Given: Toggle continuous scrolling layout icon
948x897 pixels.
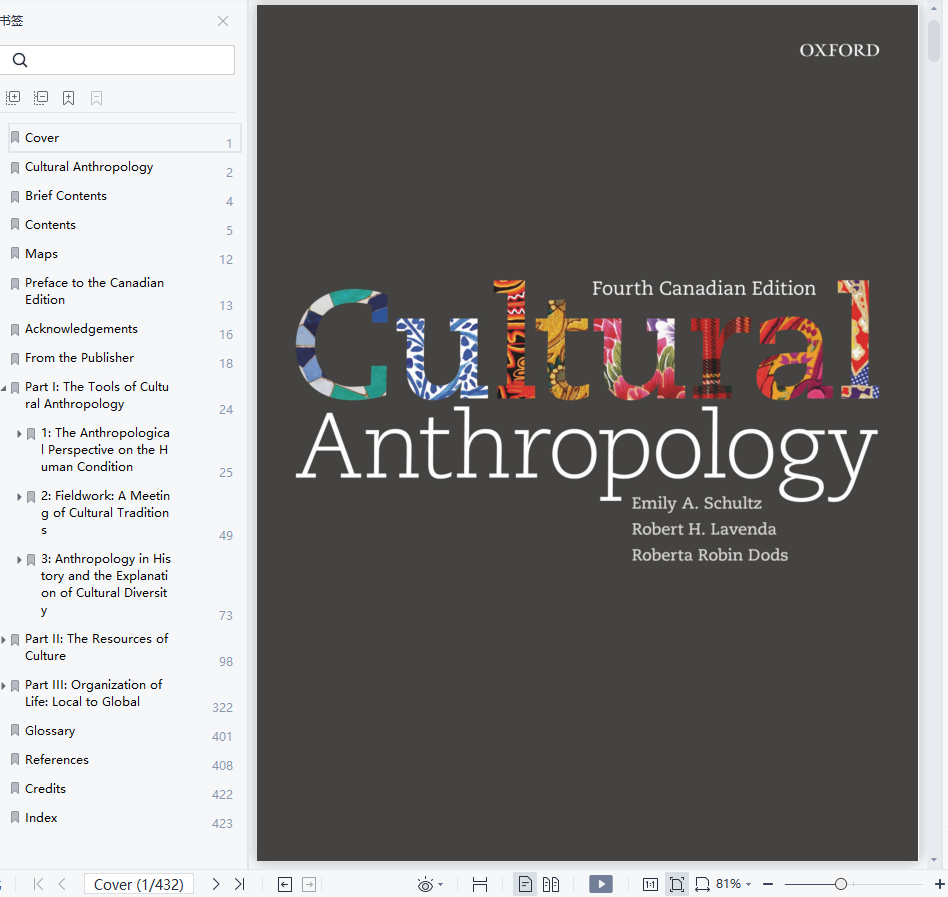Looking at the screenshot, I should click(480, 884).
